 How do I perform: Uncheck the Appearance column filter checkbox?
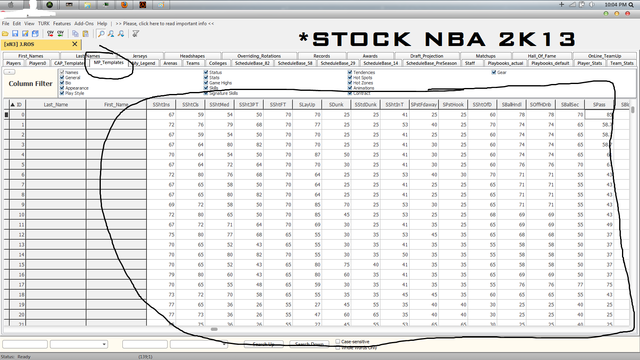(x=62, y=88)
